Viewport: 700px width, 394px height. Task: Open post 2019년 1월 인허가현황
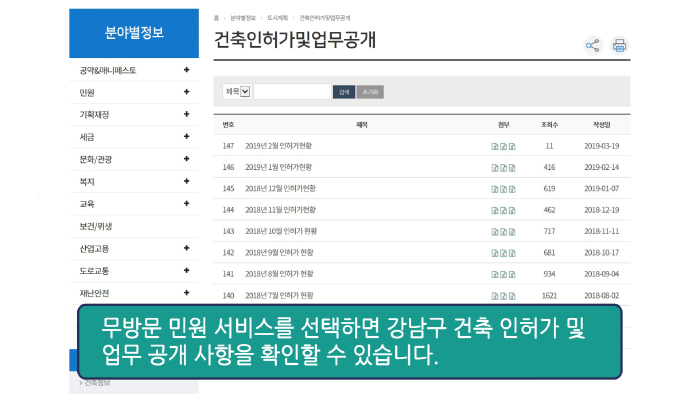click(279, 167)
